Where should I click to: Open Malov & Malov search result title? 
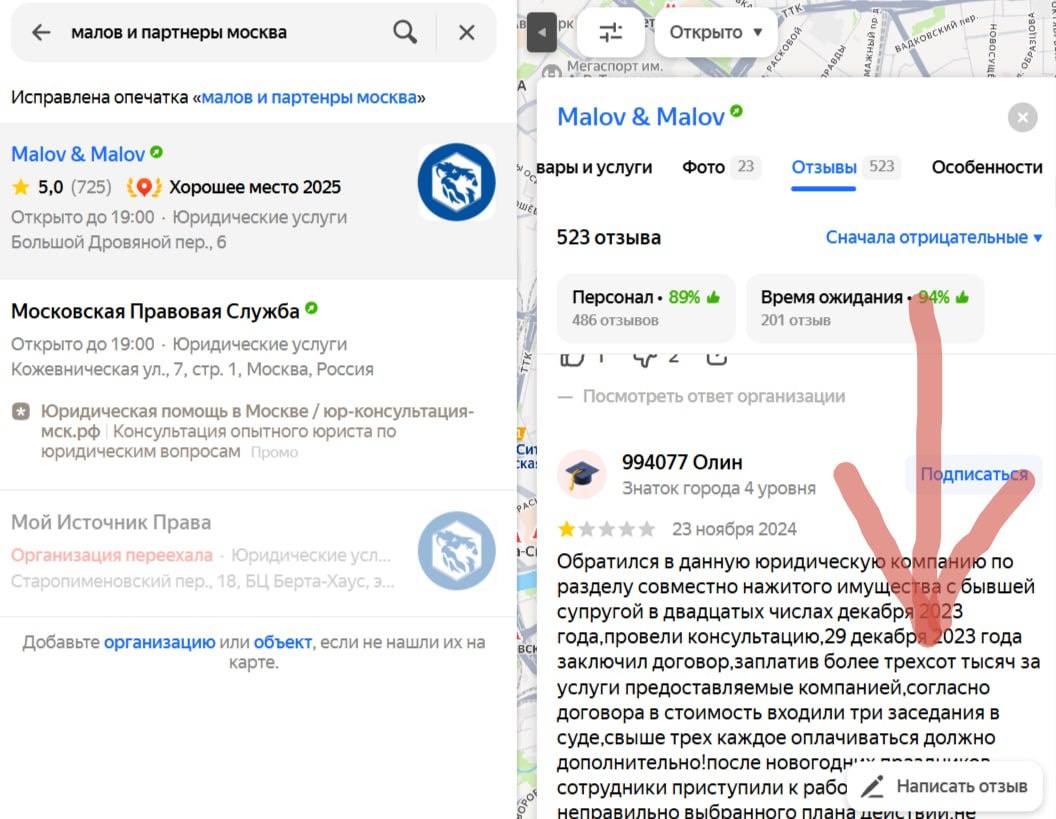click(x=78, y=154)
